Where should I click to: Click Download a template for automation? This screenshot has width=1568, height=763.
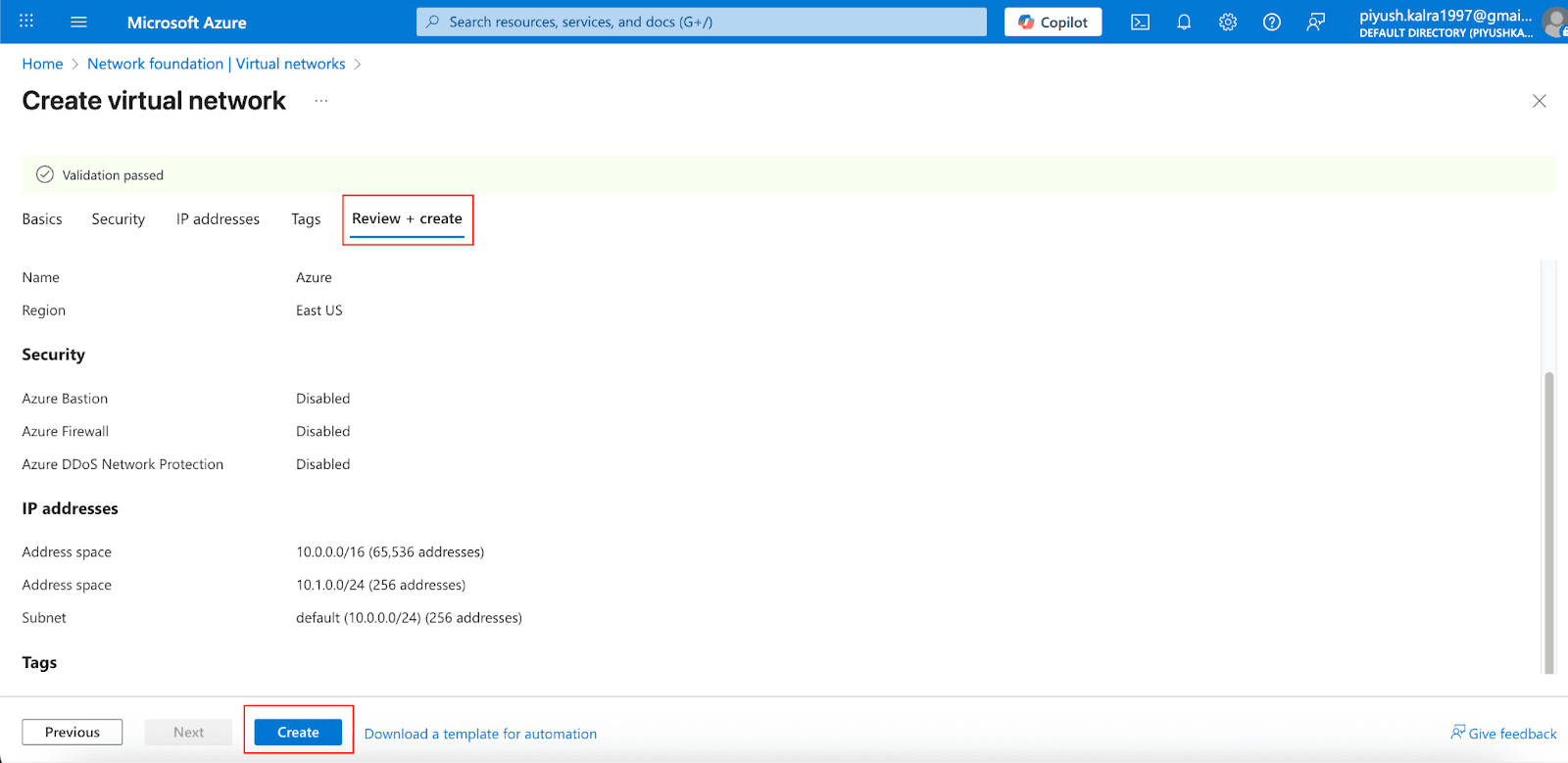click(x=480, y=734)
